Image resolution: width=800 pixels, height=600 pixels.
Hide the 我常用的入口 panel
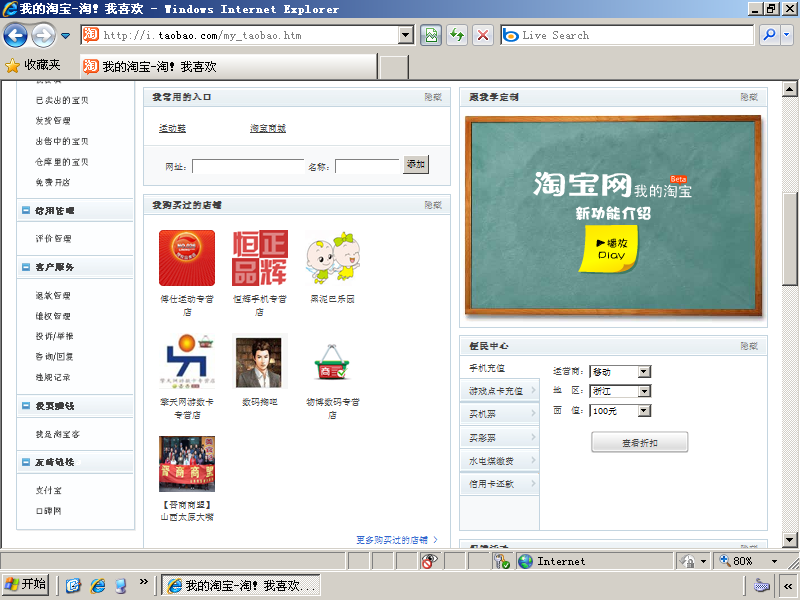[x=433, y=97]
